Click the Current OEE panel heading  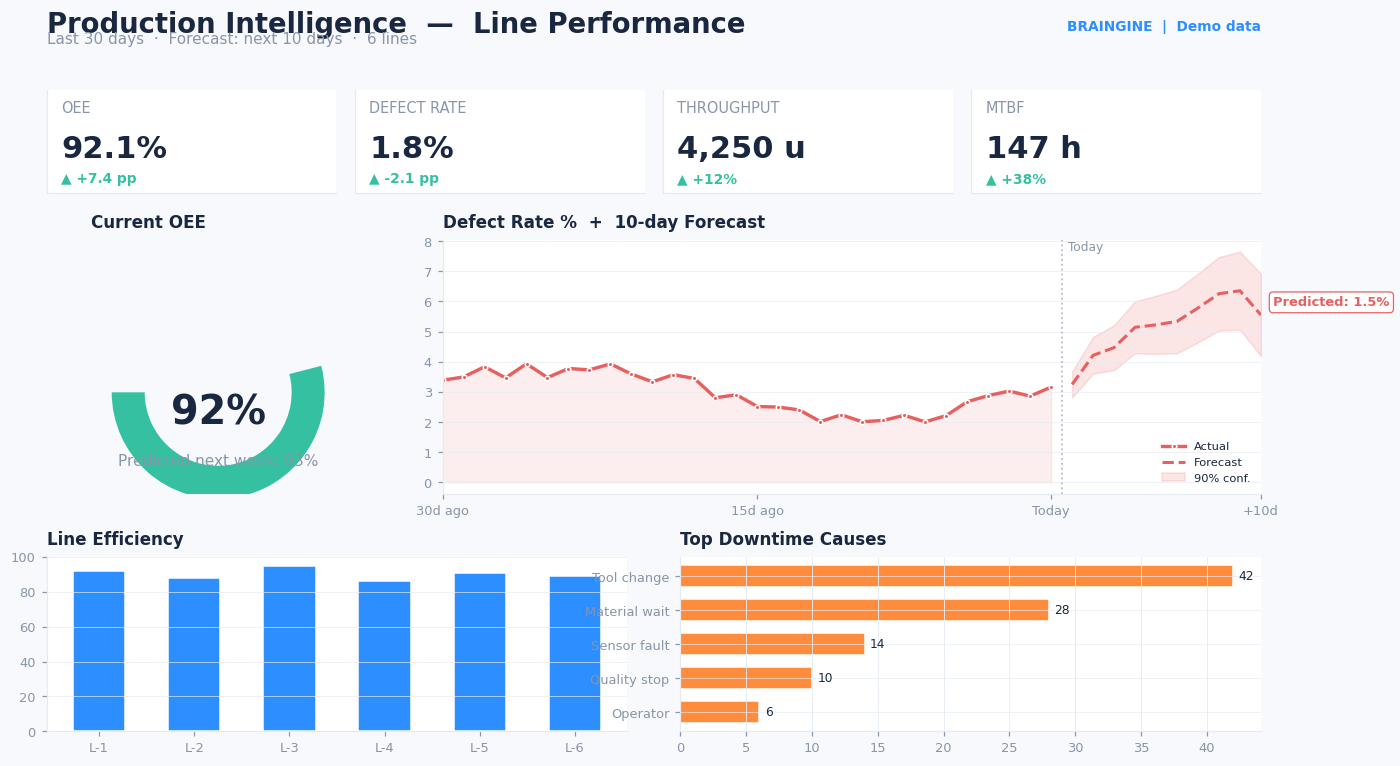tap(148, 223)
